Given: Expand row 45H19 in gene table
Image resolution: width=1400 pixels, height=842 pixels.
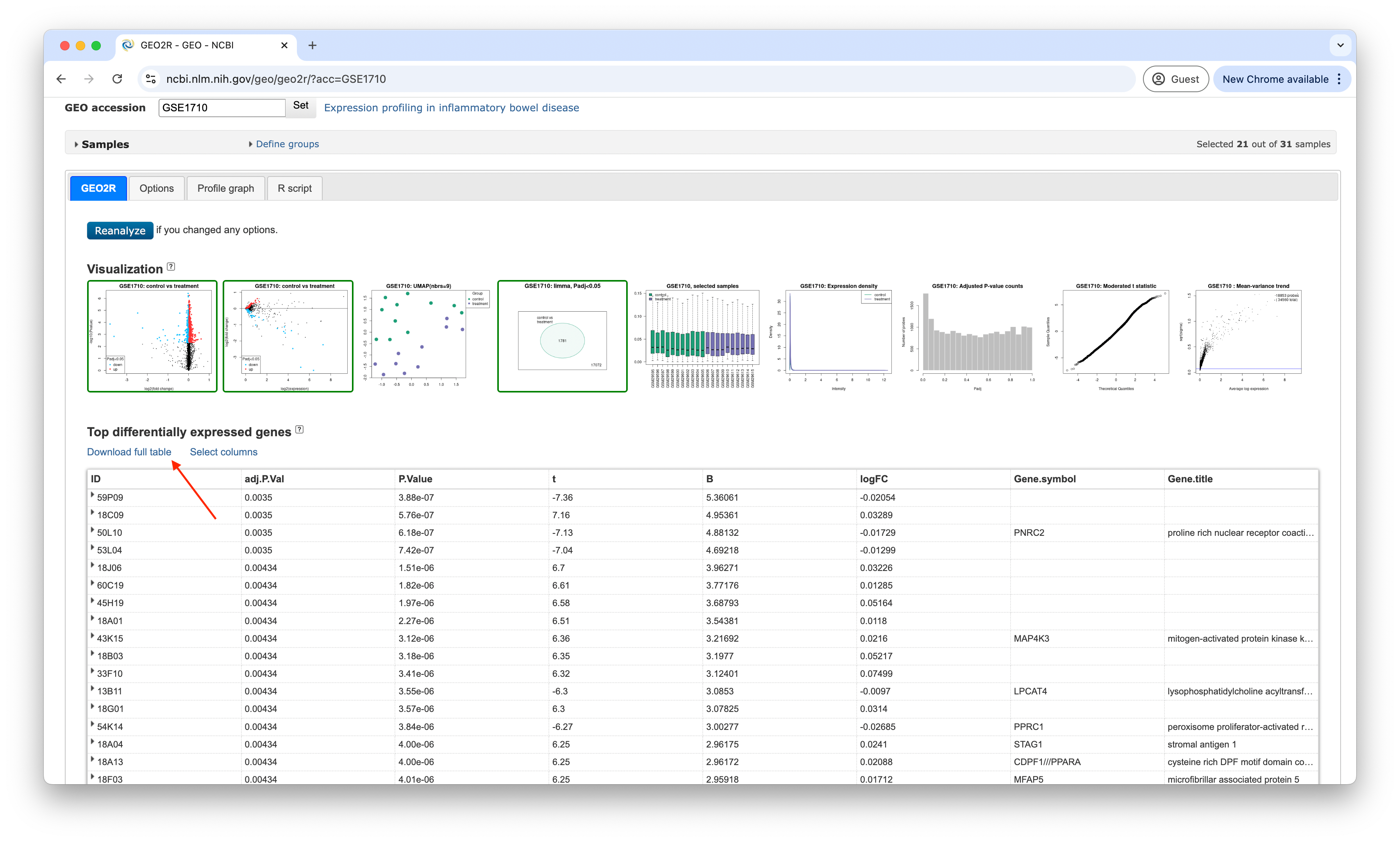Looking at the screenshot, I should point(93,601).
